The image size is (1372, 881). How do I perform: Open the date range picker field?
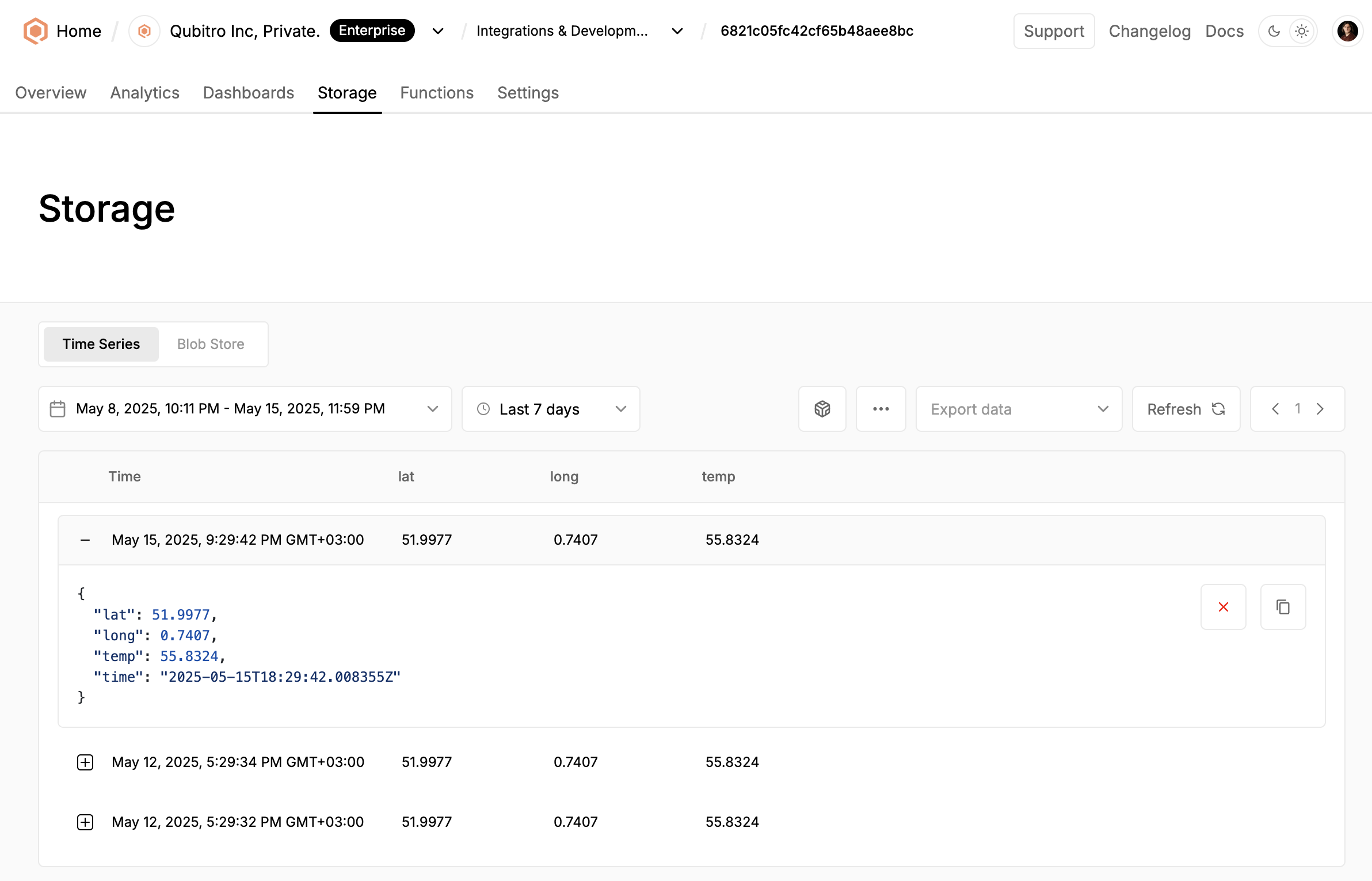point(245,409)
